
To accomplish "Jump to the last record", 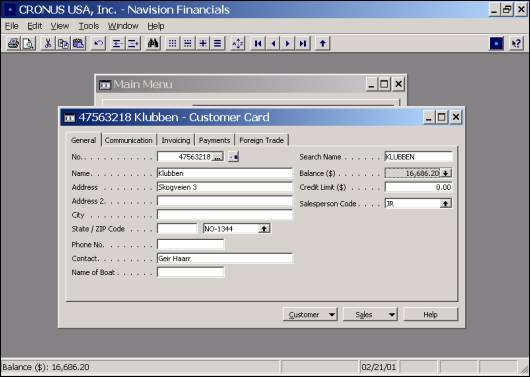I will [x=303, y=43].
